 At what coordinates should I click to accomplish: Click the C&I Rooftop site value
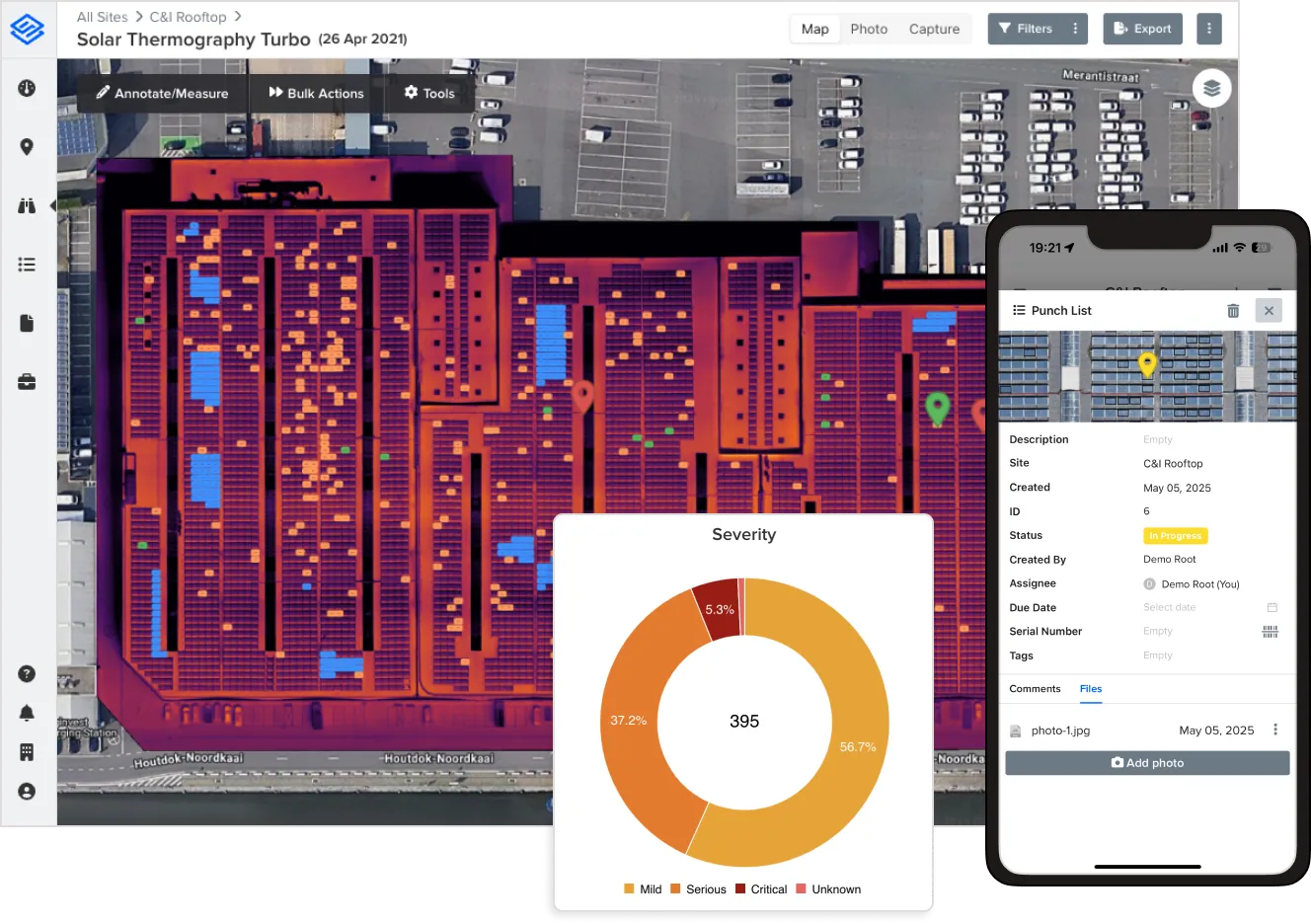point(1173,463)
